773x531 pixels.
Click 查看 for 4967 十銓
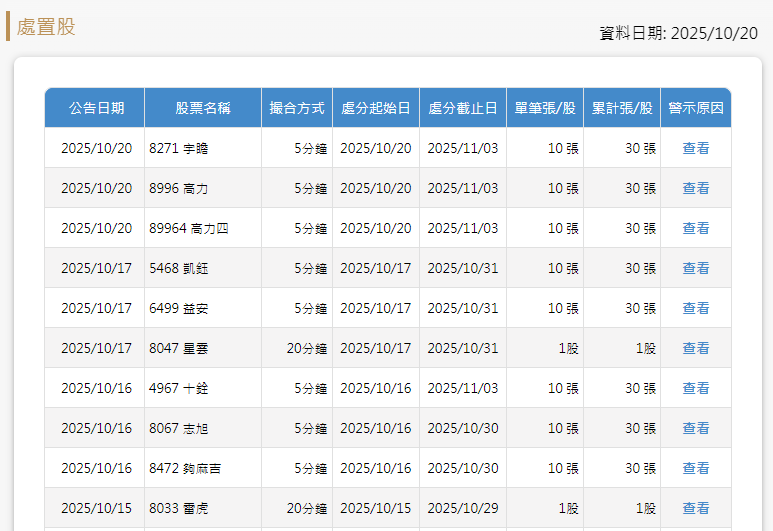[695, 388]
